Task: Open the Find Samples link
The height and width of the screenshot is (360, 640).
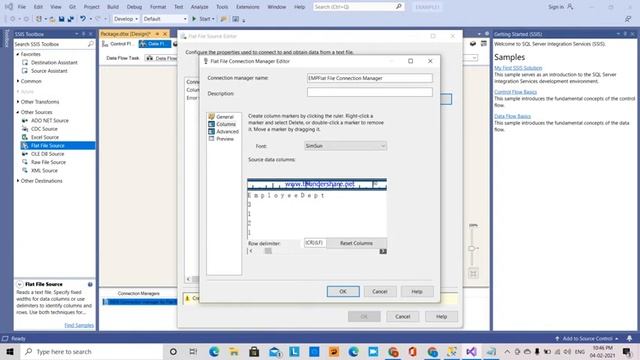Action: tap(79, 325)
